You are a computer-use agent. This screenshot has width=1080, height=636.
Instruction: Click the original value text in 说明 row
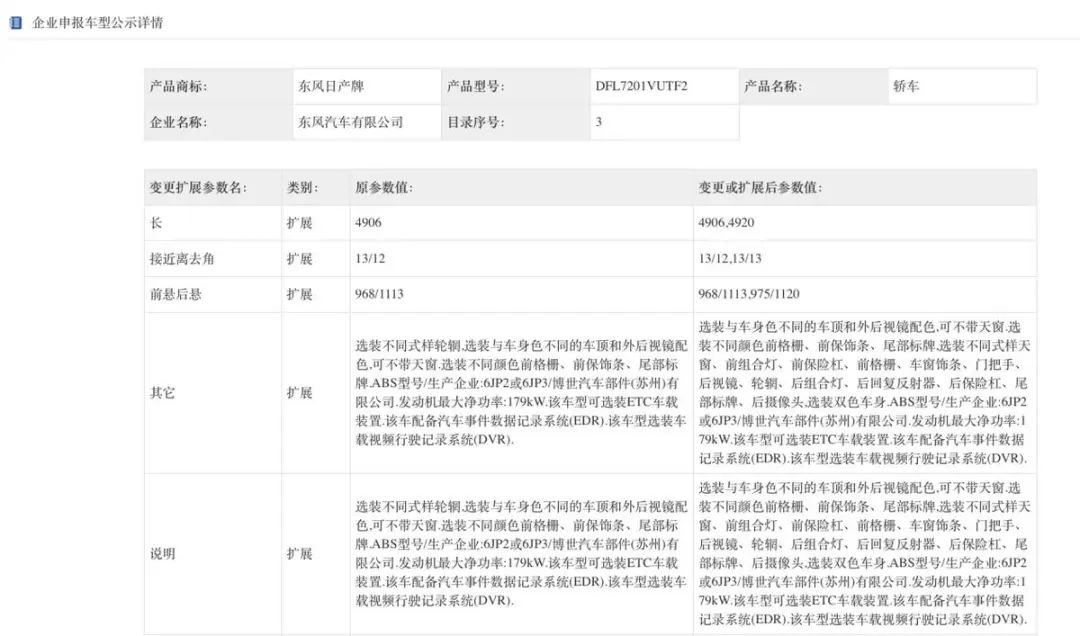point(521,553)
